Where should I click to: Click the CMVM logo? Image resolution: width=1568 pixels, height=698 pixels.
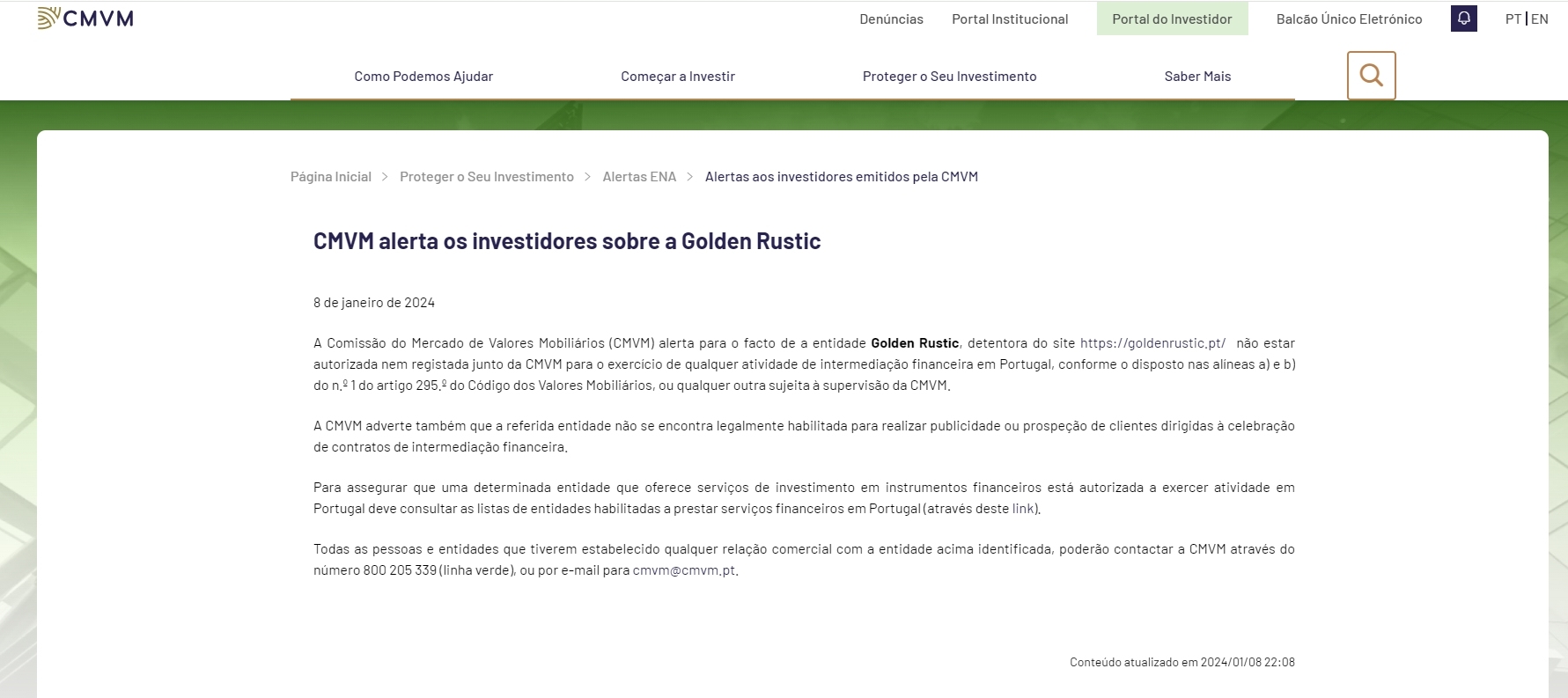pyautogui.click(x=85, y=18)
